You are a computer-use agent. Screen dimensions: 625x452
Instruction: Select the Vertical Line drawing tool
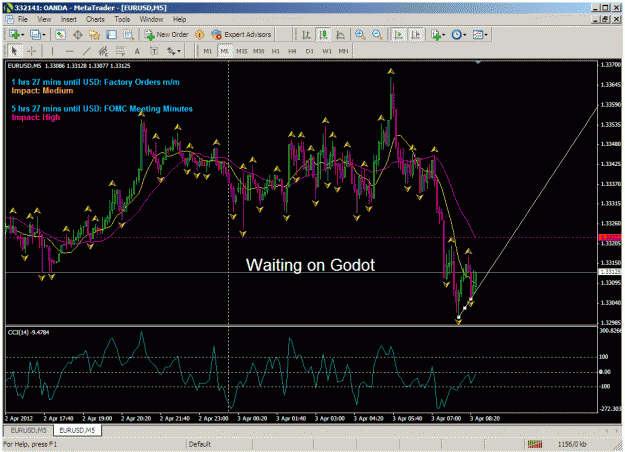pyautogui.click(x=52, y=51)
